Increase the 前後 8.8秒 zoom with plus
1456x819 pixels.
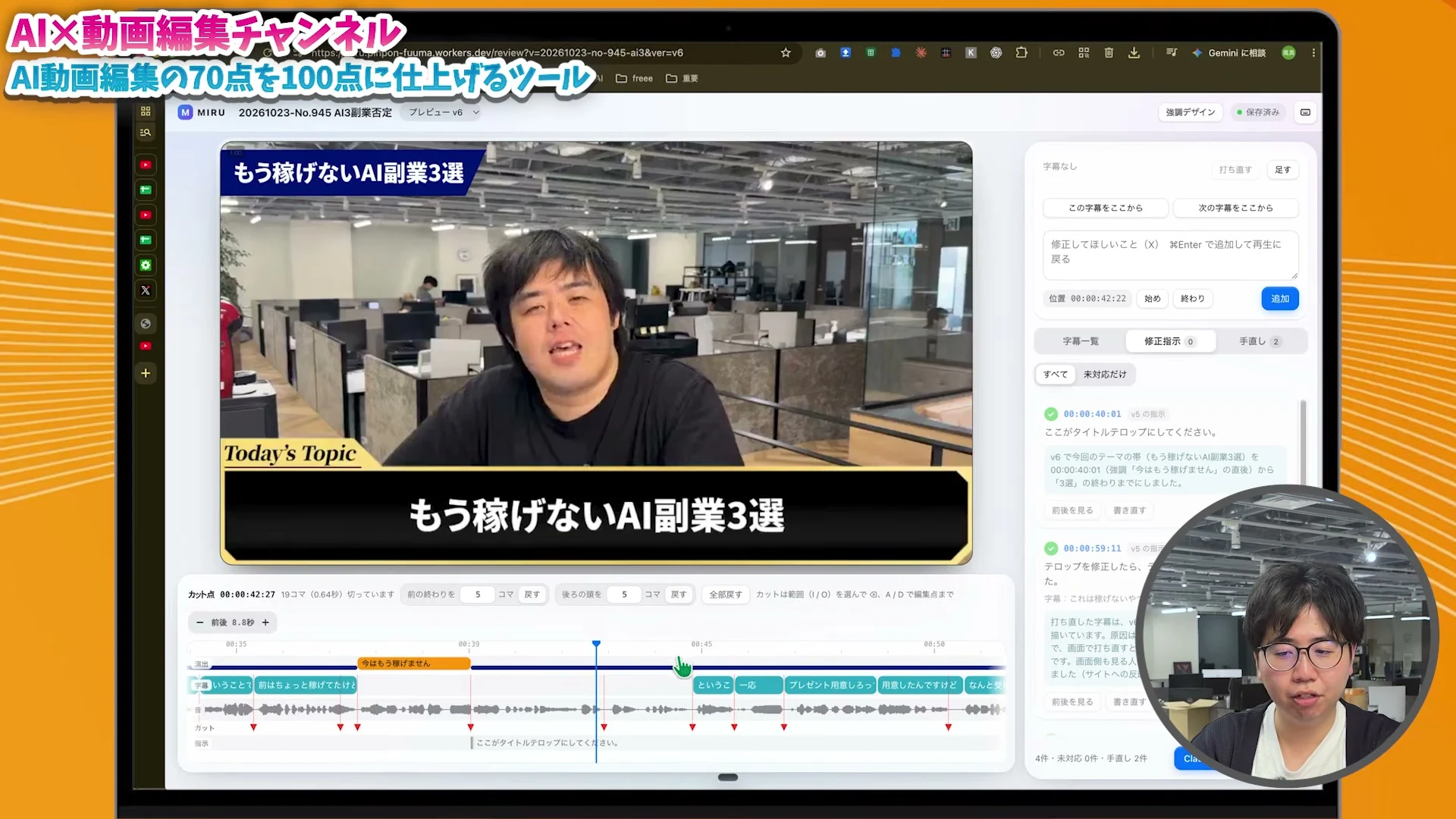click(265, 623)
